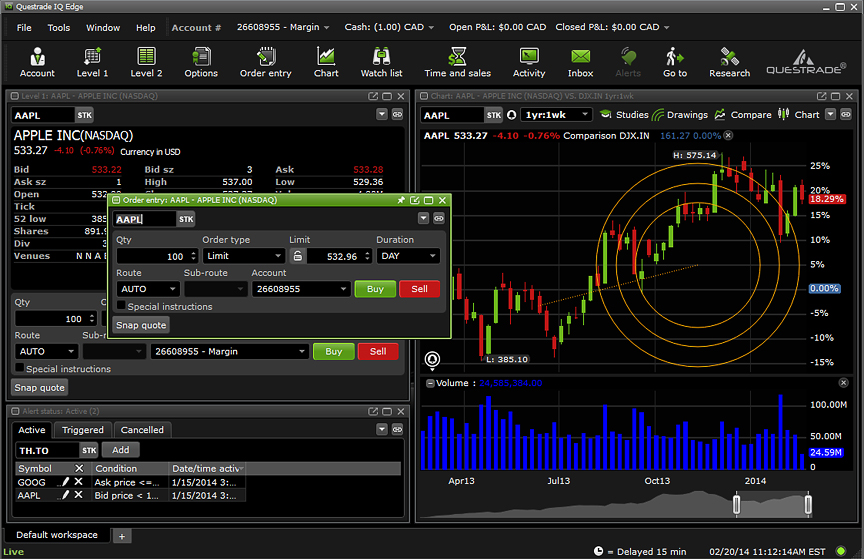Delete the AAPL alert row X
The height and width of the screenshot is (559, 864).
click(79, 495)
